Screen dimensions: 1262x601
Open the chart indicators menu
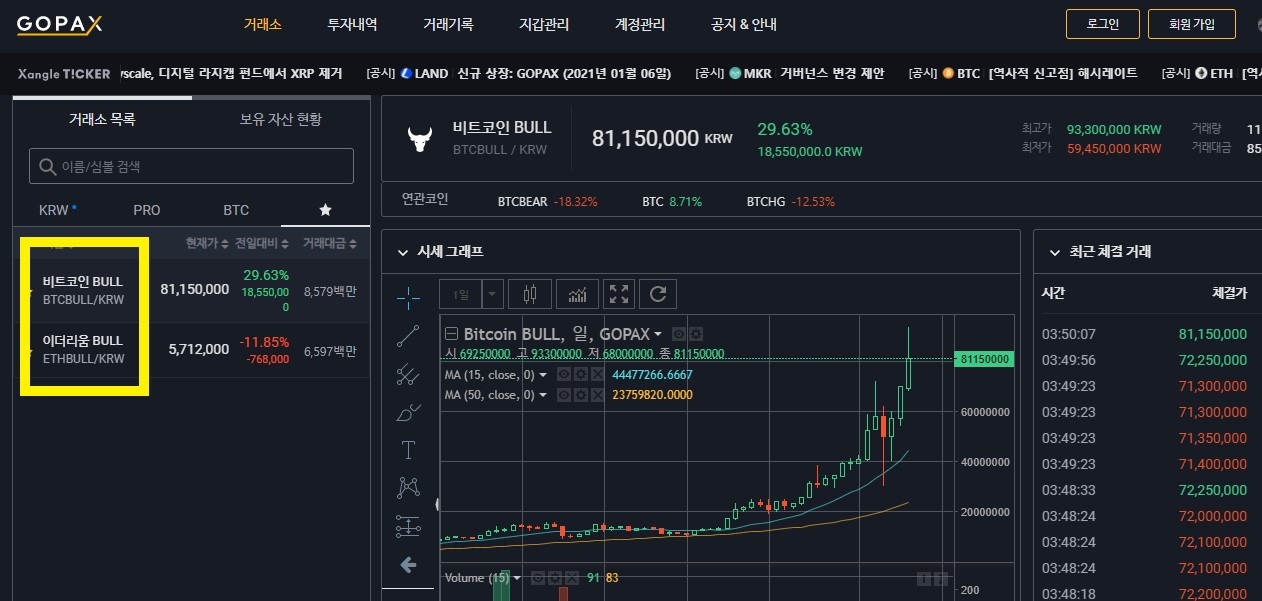577,294
